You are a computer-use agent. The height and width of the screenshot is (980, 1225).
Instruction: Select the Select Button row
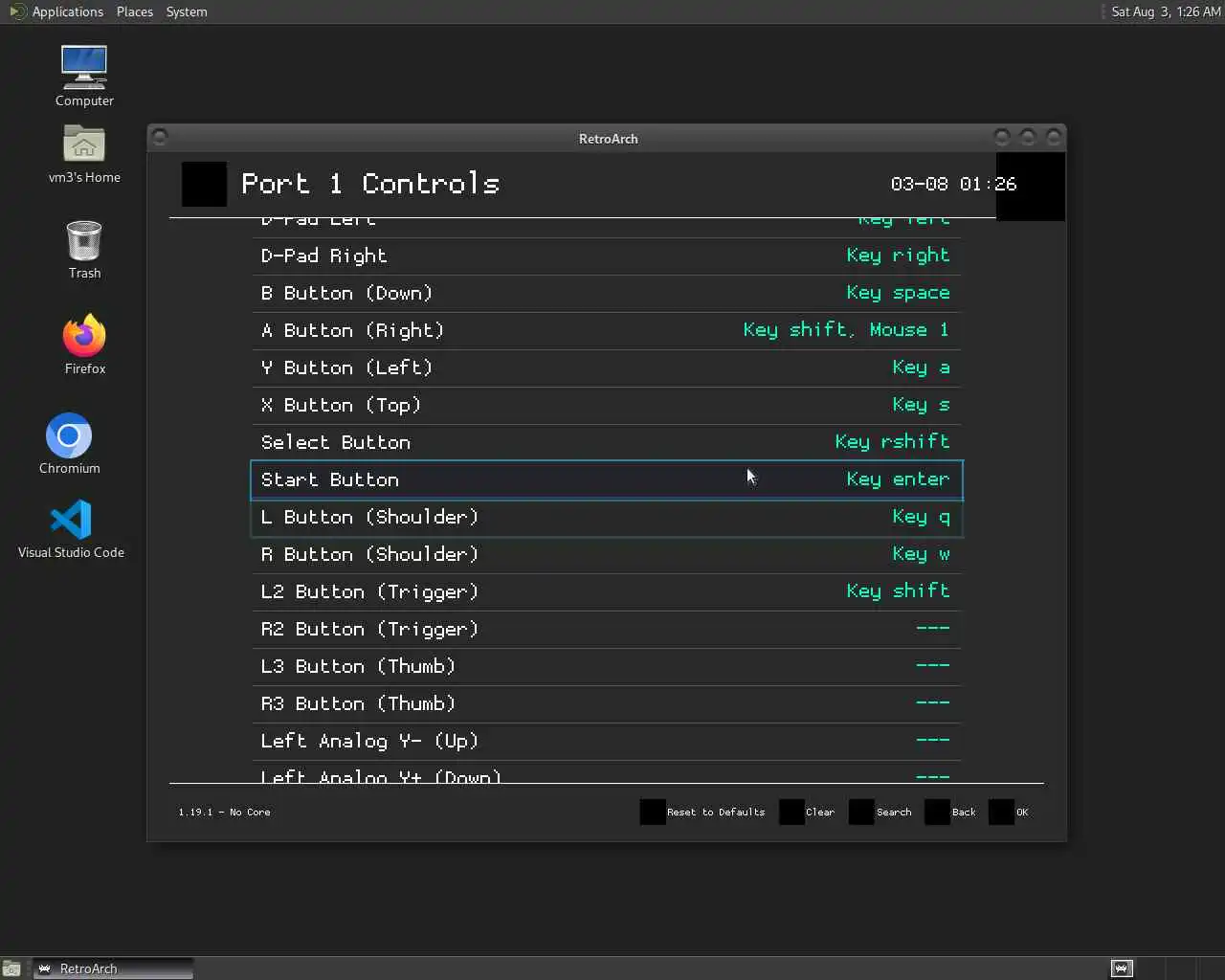(x=607, y=442)
